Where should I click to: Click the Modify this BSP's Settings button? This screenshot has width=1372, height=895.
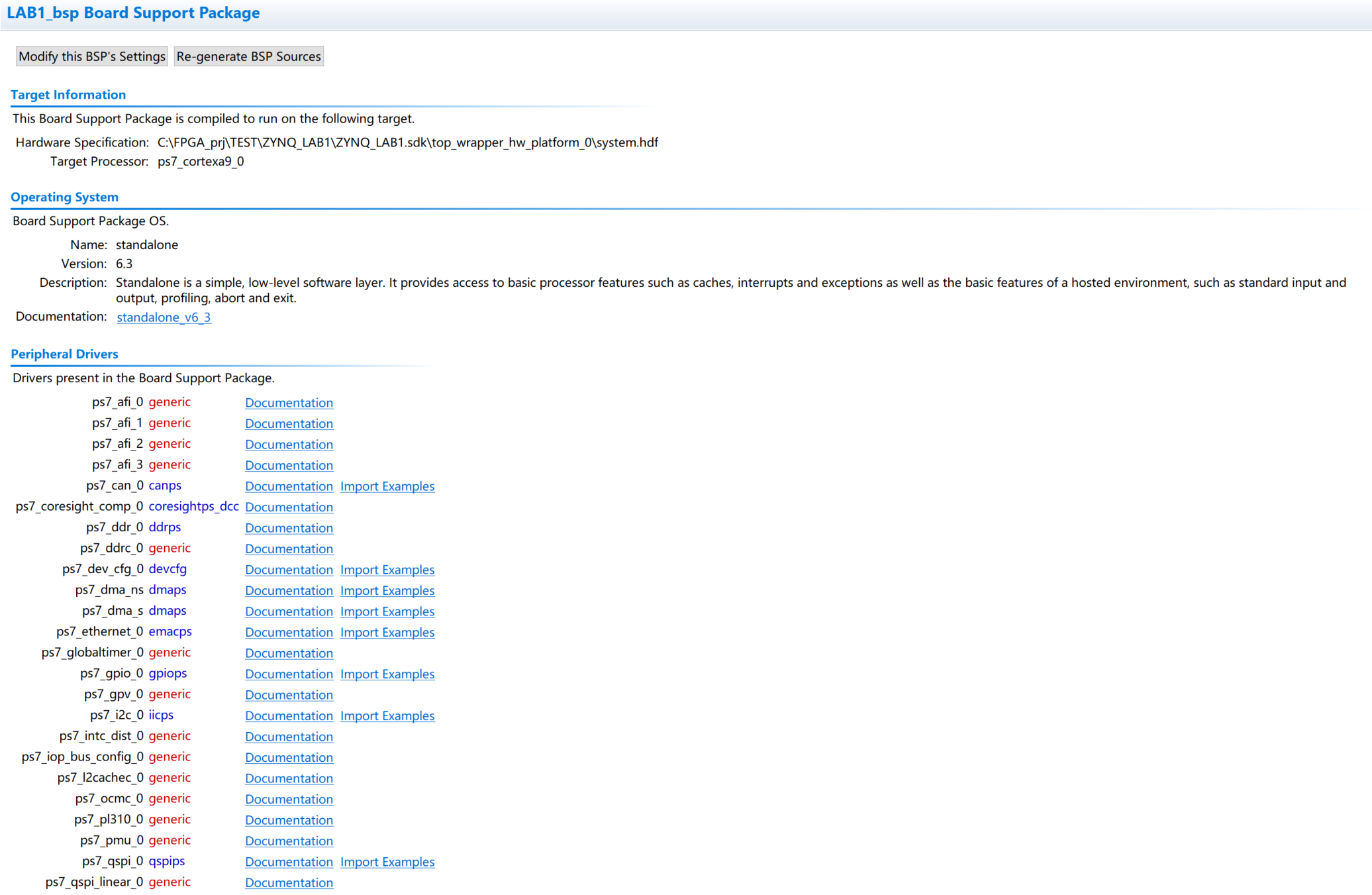pyautogui.click(x=91, y=56)
